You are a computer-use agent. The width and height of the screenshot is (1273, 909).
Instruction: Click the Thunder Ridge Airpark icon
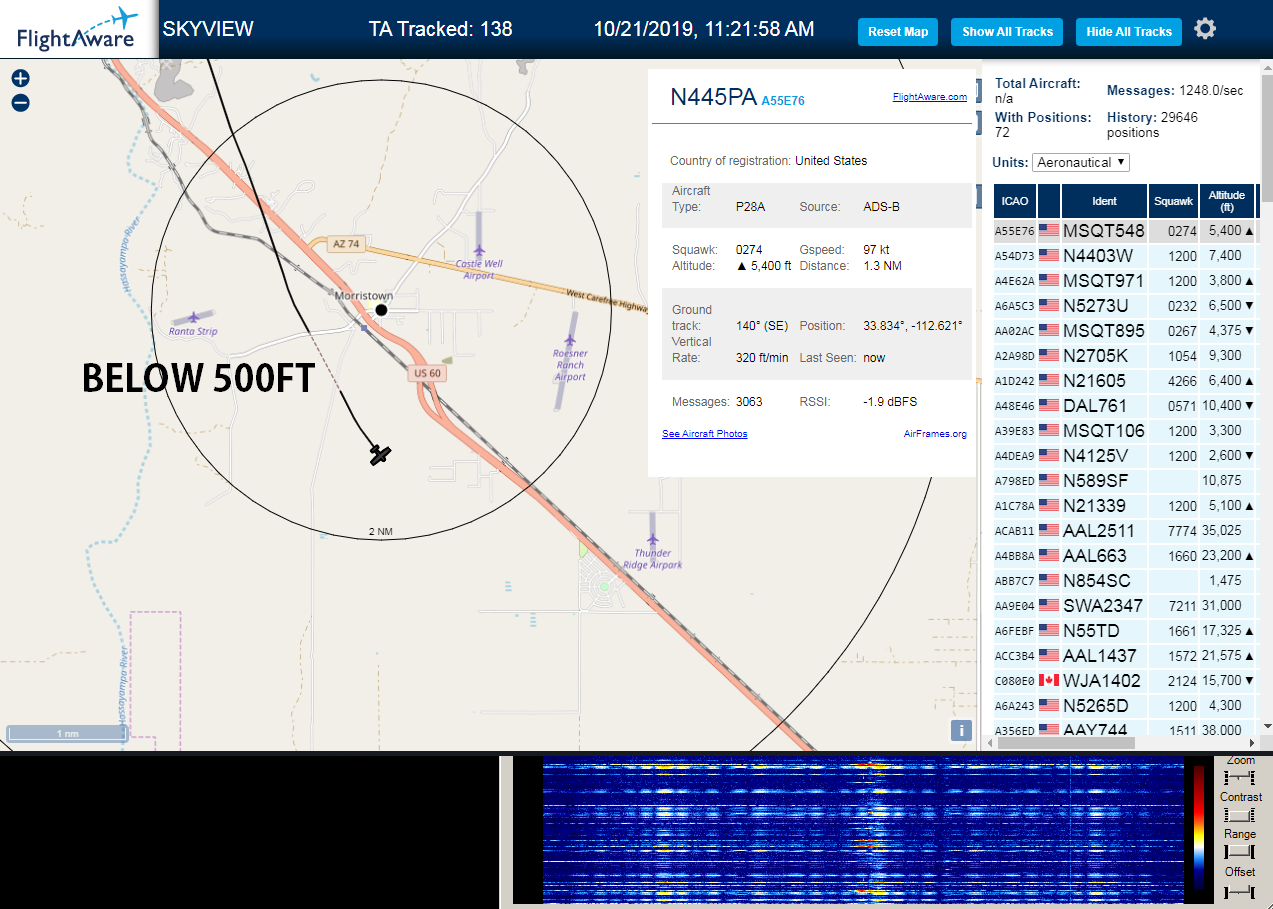point(653,540)
